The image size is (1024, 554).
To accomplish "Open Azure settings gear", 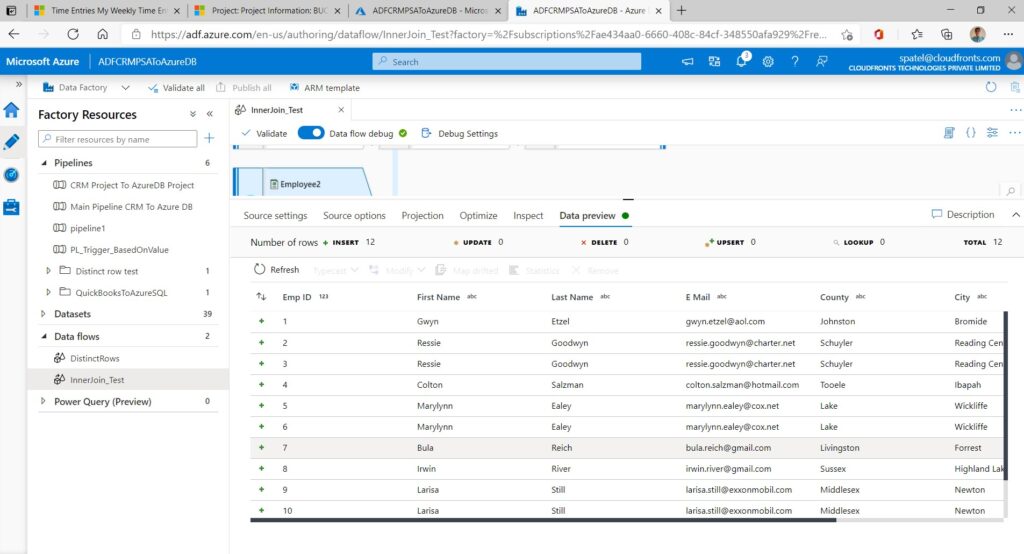I will 768,61.
